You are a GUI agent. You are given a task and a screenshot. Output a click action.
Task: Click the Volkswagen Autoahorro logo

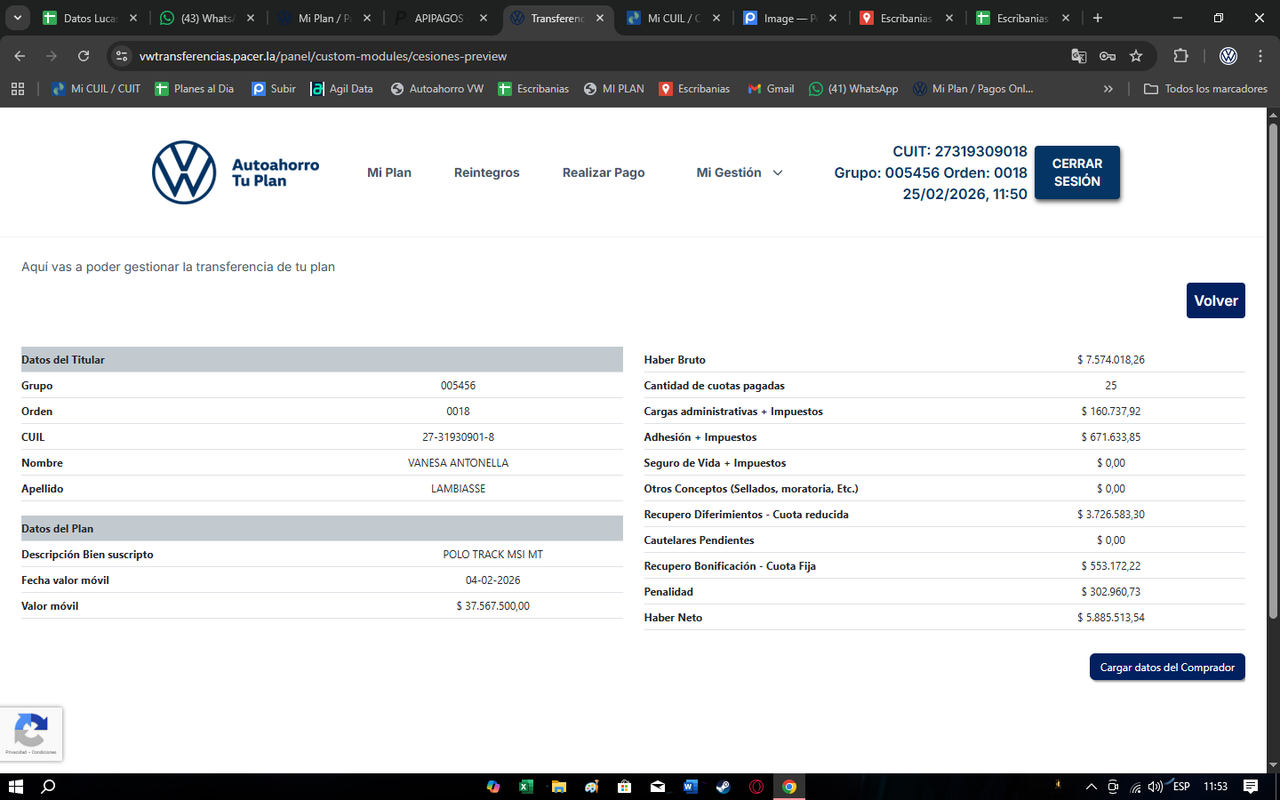point(236,172)
